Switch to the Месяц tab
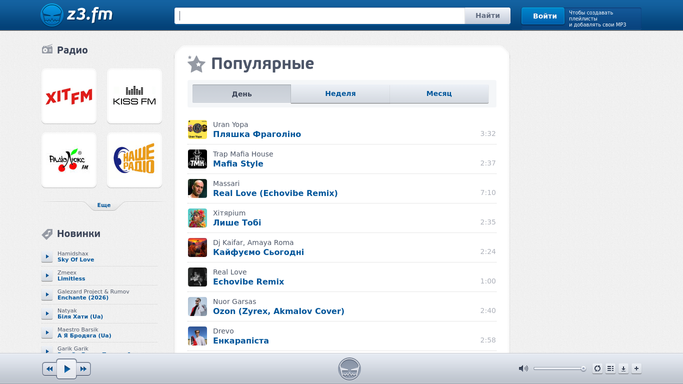This screenshot has width=683, height=384. (x=439, y=94)
